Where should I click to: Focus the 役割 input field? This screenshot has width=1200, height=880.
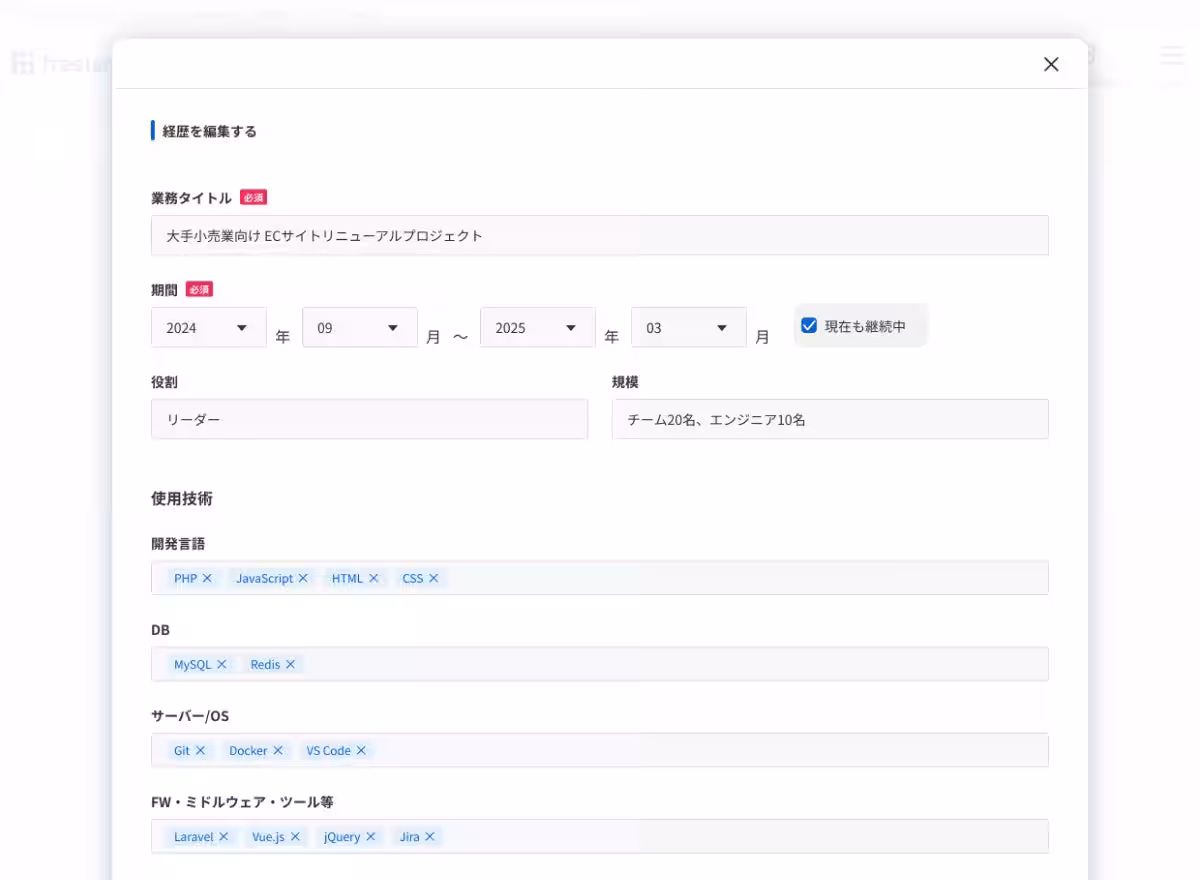point(369,420)
